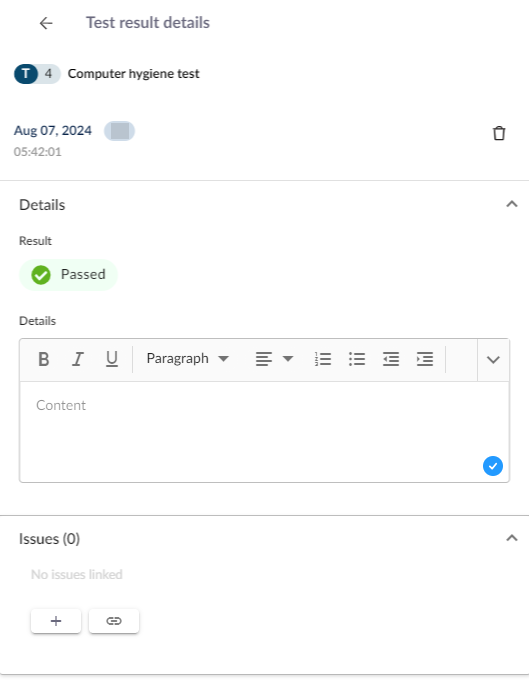This screenshot has width=529, height=691.
Task: Confirm content with blue checkmark button
Action: click(x=493, y=466)
